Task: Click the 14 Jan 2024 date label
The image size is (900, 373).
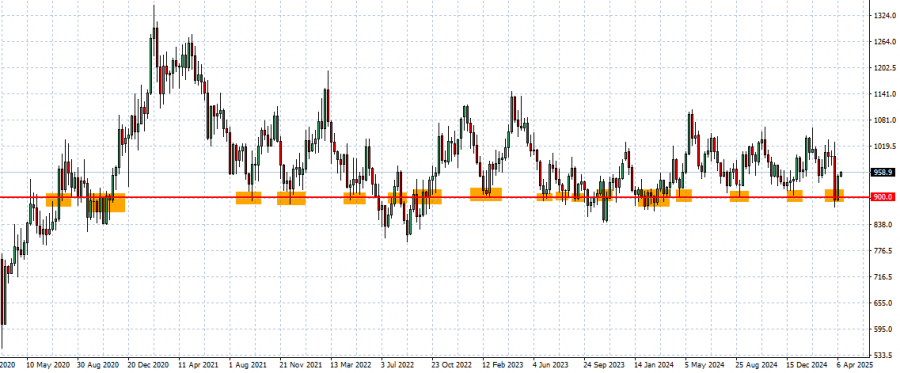Action: click(654, 364)
